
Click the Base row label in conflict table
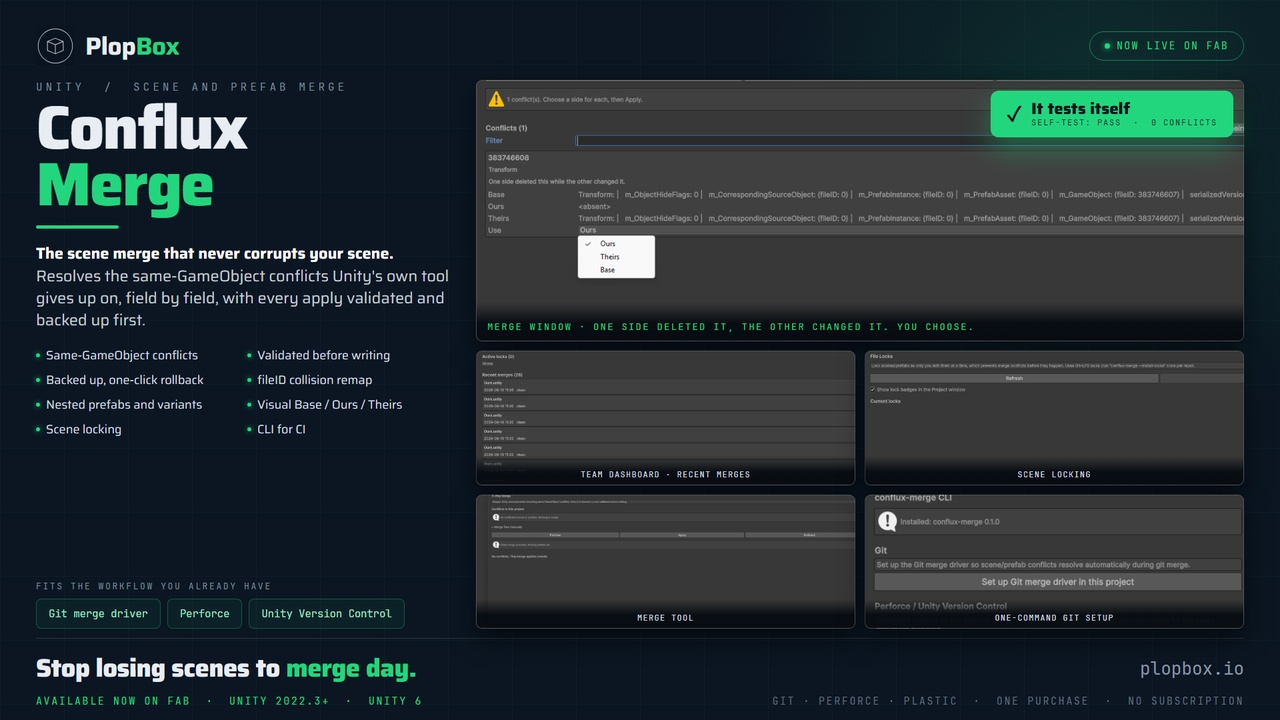click(496, 194)
